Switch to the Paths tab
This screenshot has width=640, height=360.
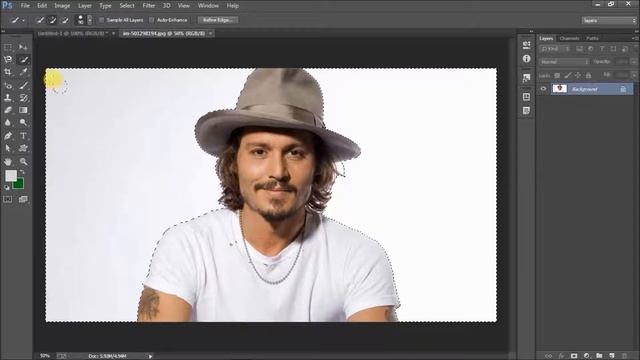click(592, 38)
